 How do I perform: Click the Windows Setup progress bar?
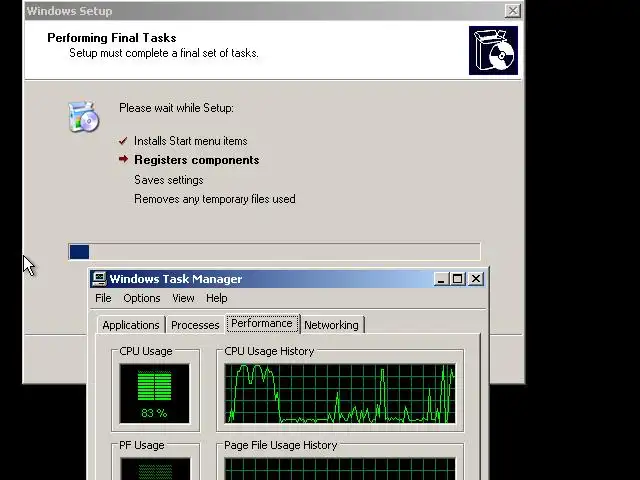[x=274, y=251]
